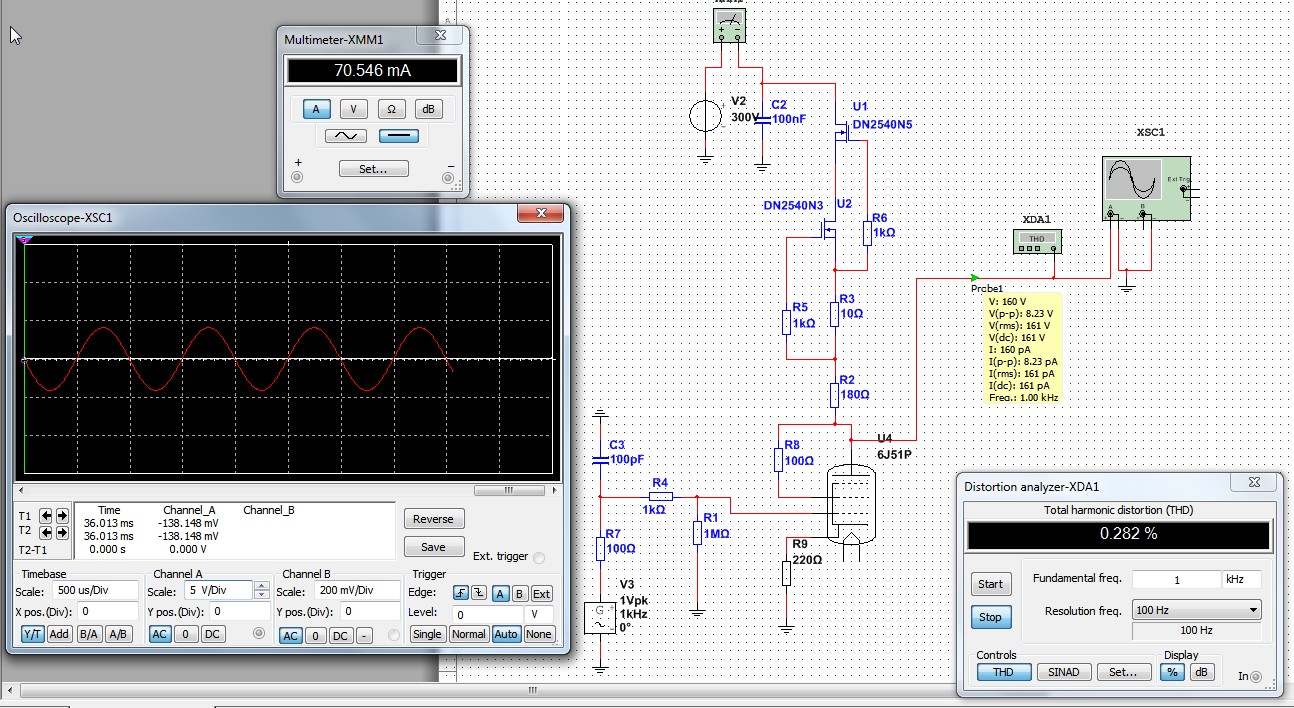This screenshot has height=708, width=1294.
Task: Decrease the Channel A scale with the down arrow
Action: [261, 596]
